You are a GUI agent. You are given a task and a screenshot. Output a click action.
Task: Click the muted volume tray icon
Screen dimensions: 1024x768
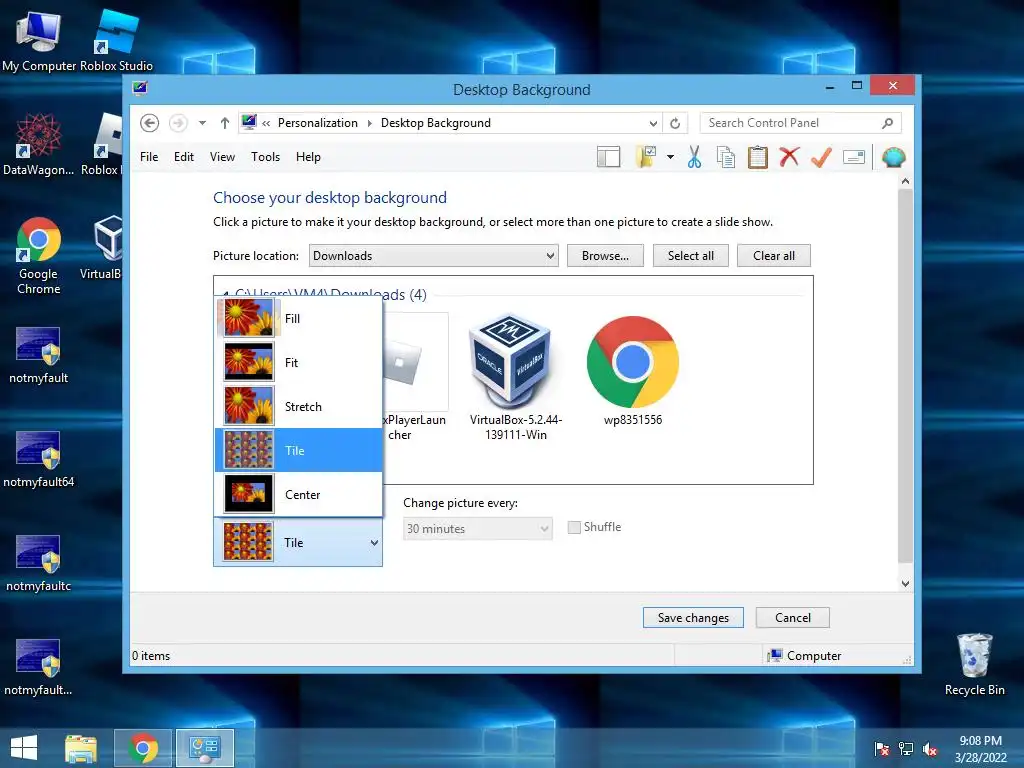[930, 749]
